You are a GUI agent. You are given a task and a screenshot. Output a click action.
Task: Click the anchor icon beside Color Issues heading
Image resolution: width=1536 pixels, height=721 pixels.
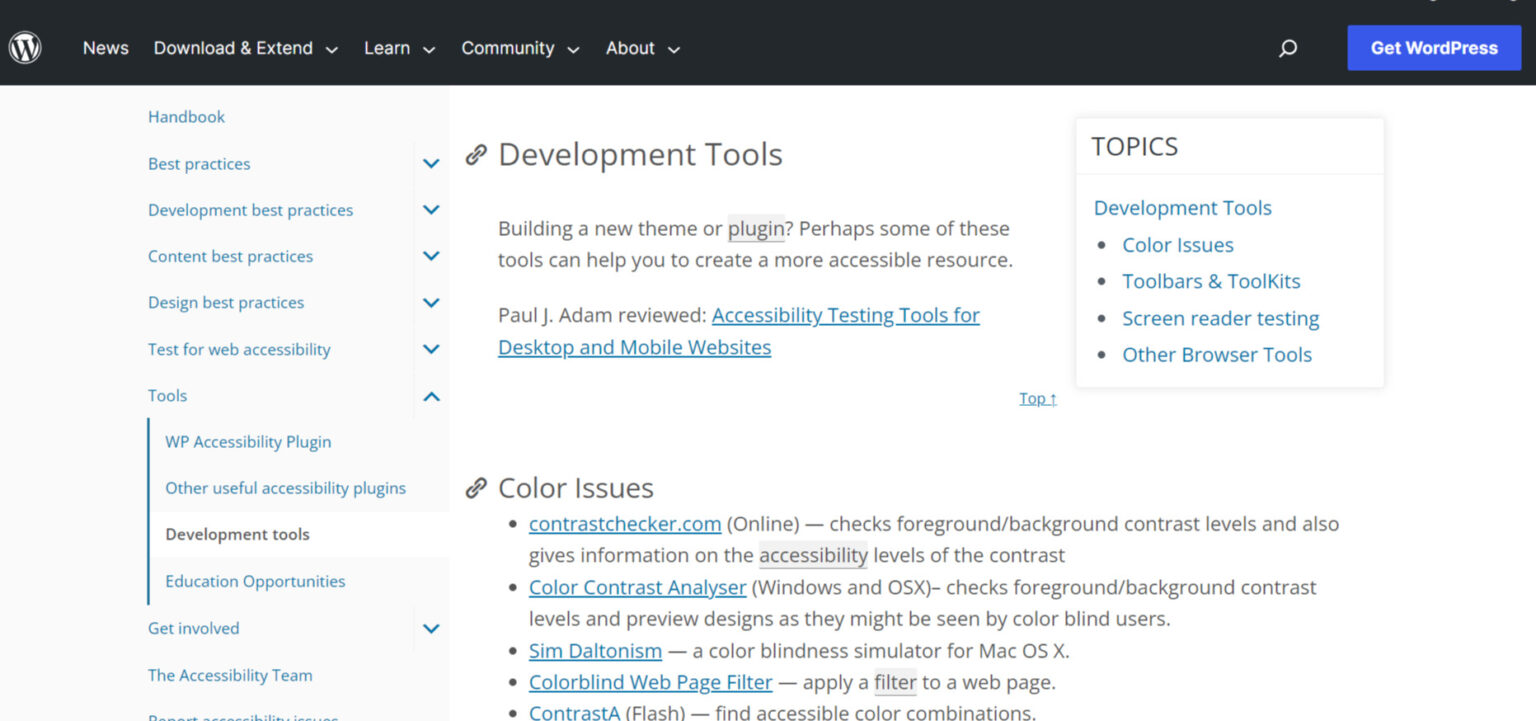pyautogui.click(x=476, y=488)
